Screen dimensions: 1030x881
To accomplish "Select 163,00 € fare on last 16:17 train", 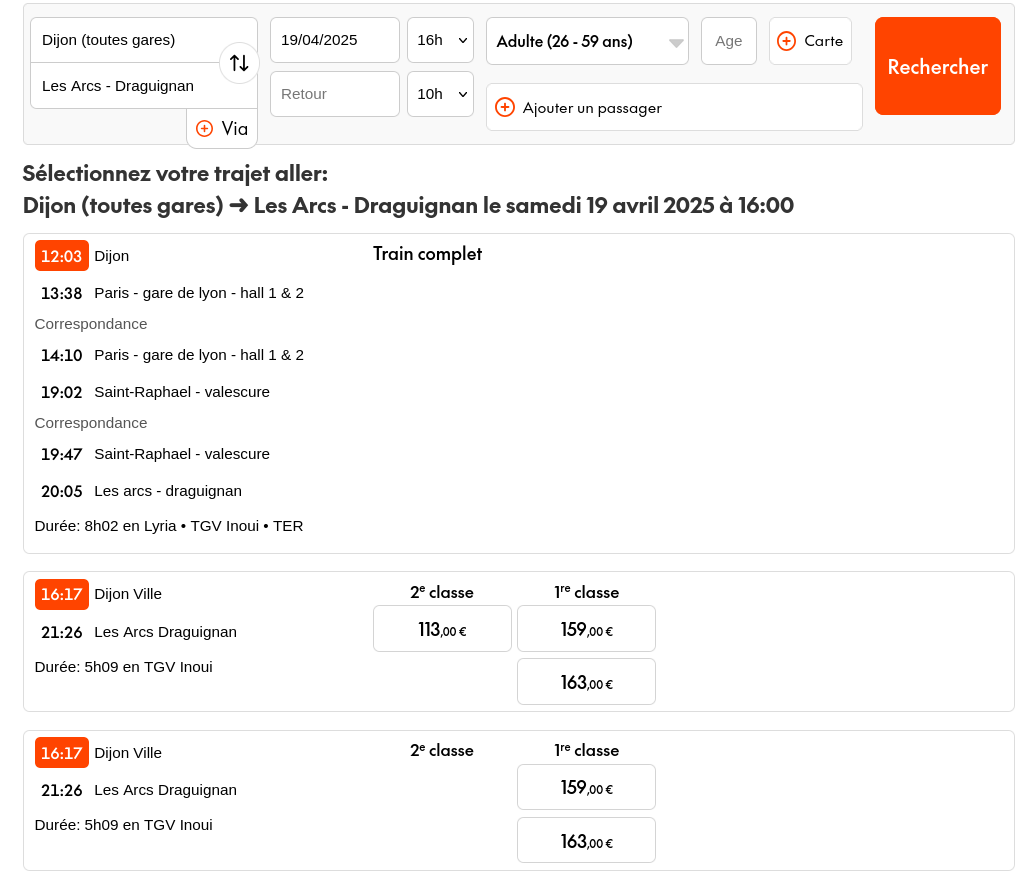I will [586, 840].
